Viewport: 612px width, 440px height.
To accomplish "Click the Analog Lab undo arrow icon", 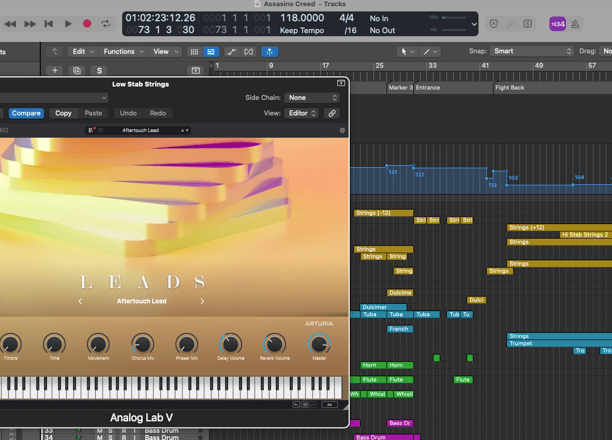I will point(296,405).
